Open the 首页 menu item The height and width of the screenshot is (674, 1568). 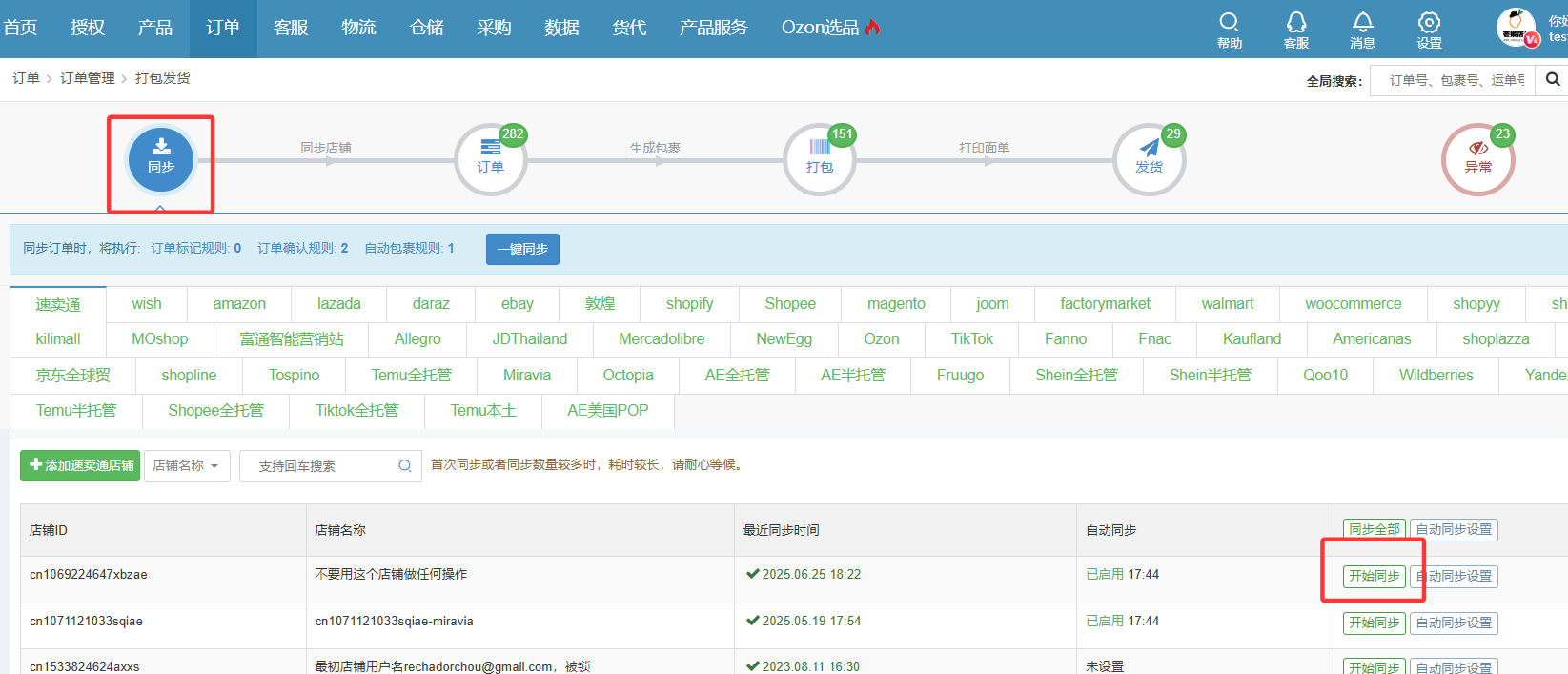pos(20,28)
